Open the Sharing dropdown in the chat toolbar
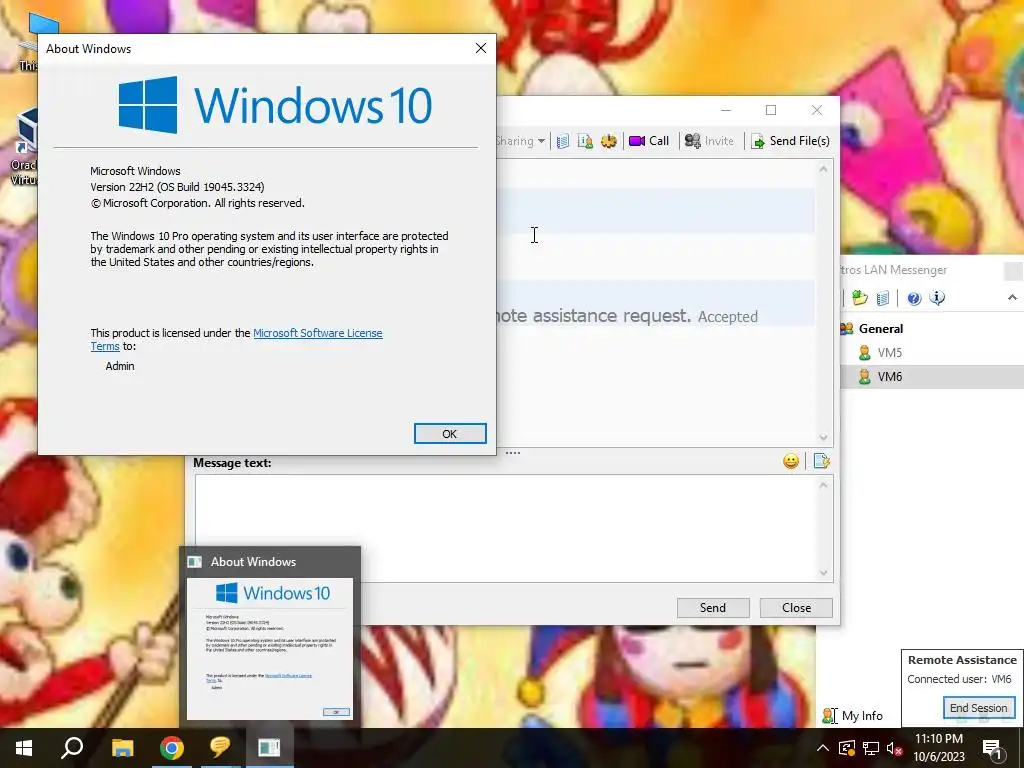This screenshot has height=768, width=1024. 521,141
